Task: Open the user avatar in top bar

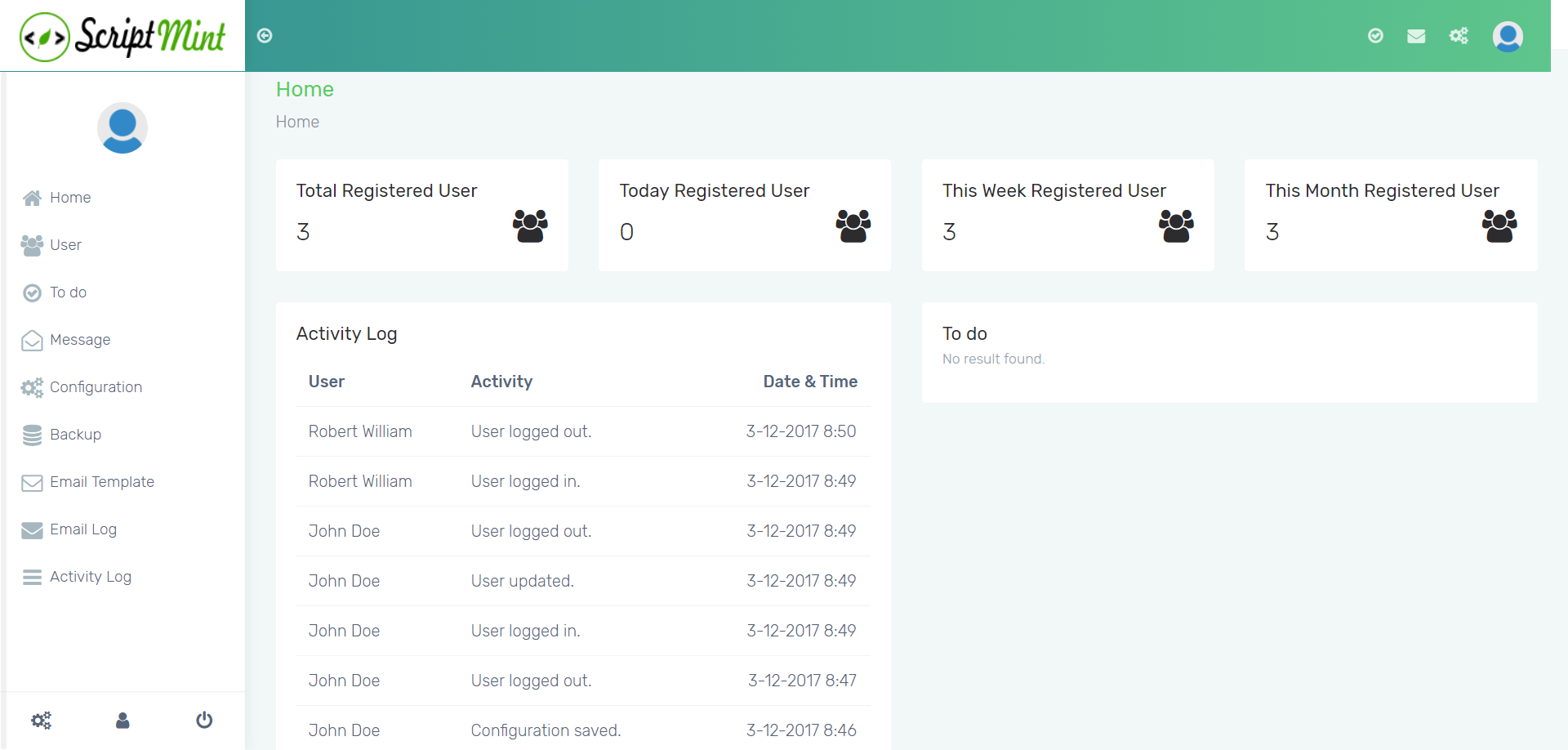Action: (x=1508, y=36)
